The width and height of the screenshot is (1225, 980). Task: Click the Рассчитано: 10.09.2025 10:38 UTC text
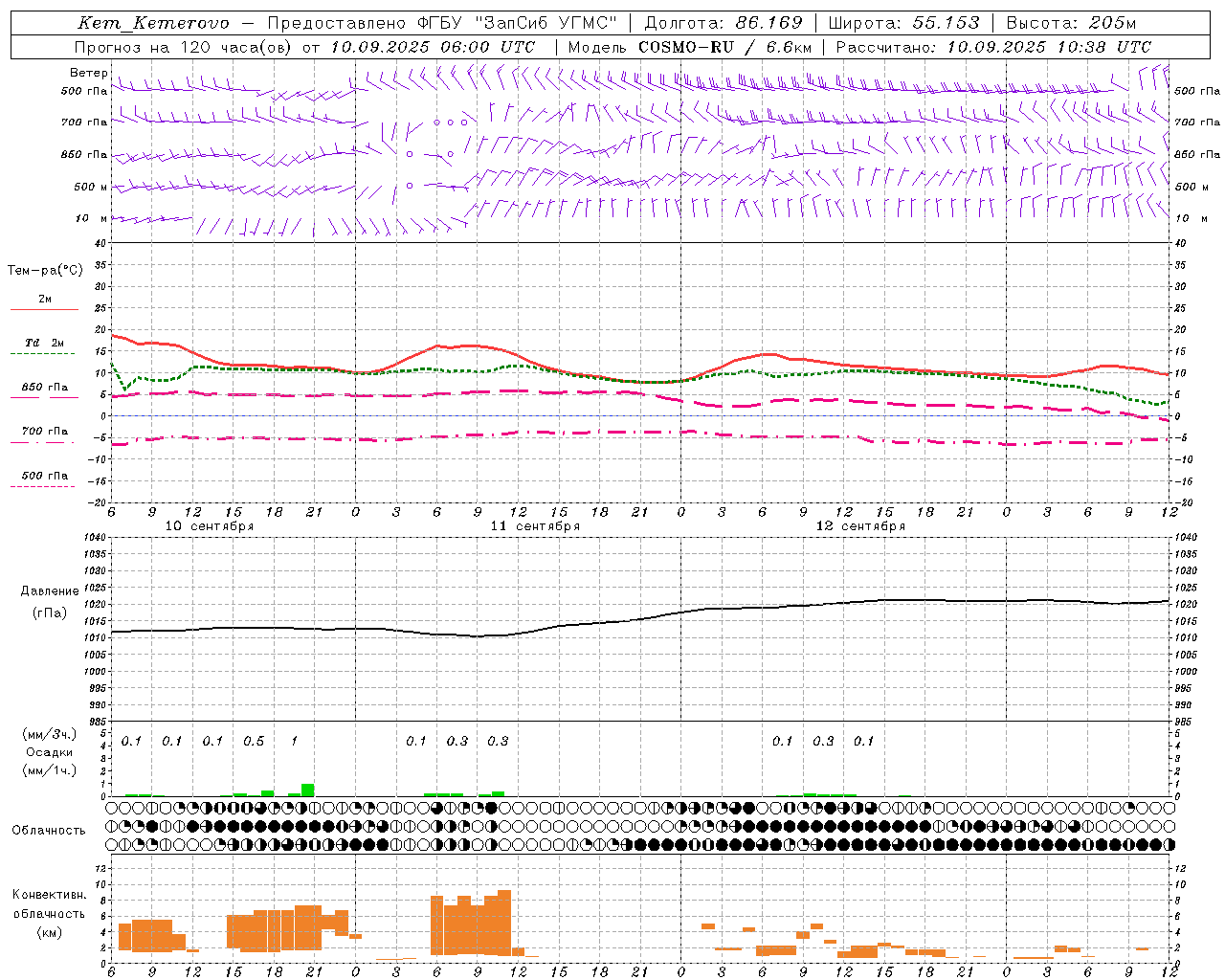click(x=993, y=47)
